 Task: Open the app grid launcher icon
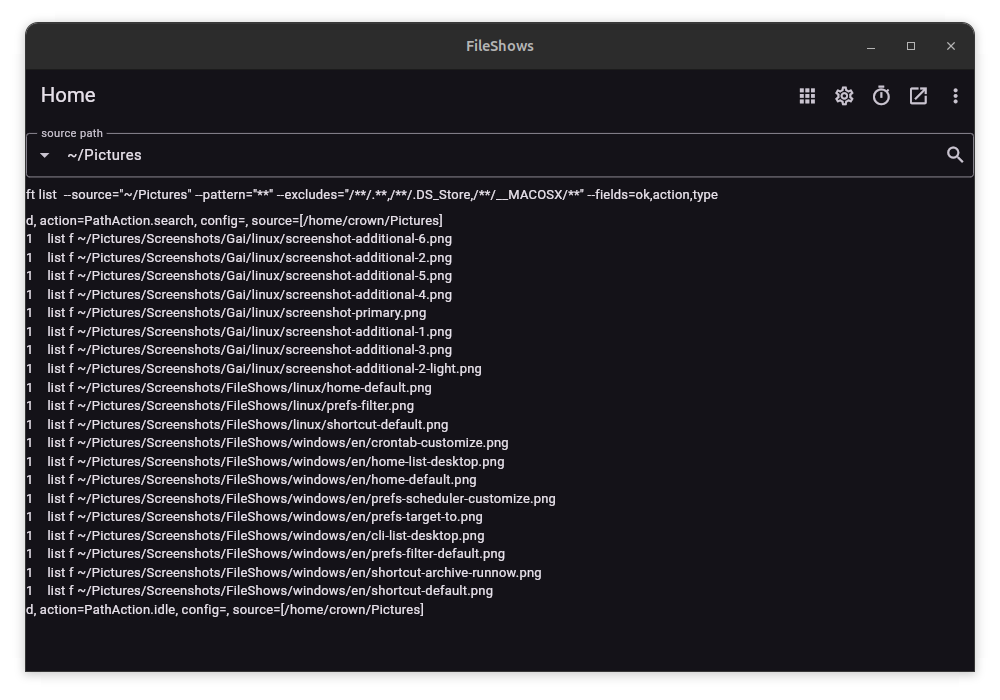coord(807,95)
